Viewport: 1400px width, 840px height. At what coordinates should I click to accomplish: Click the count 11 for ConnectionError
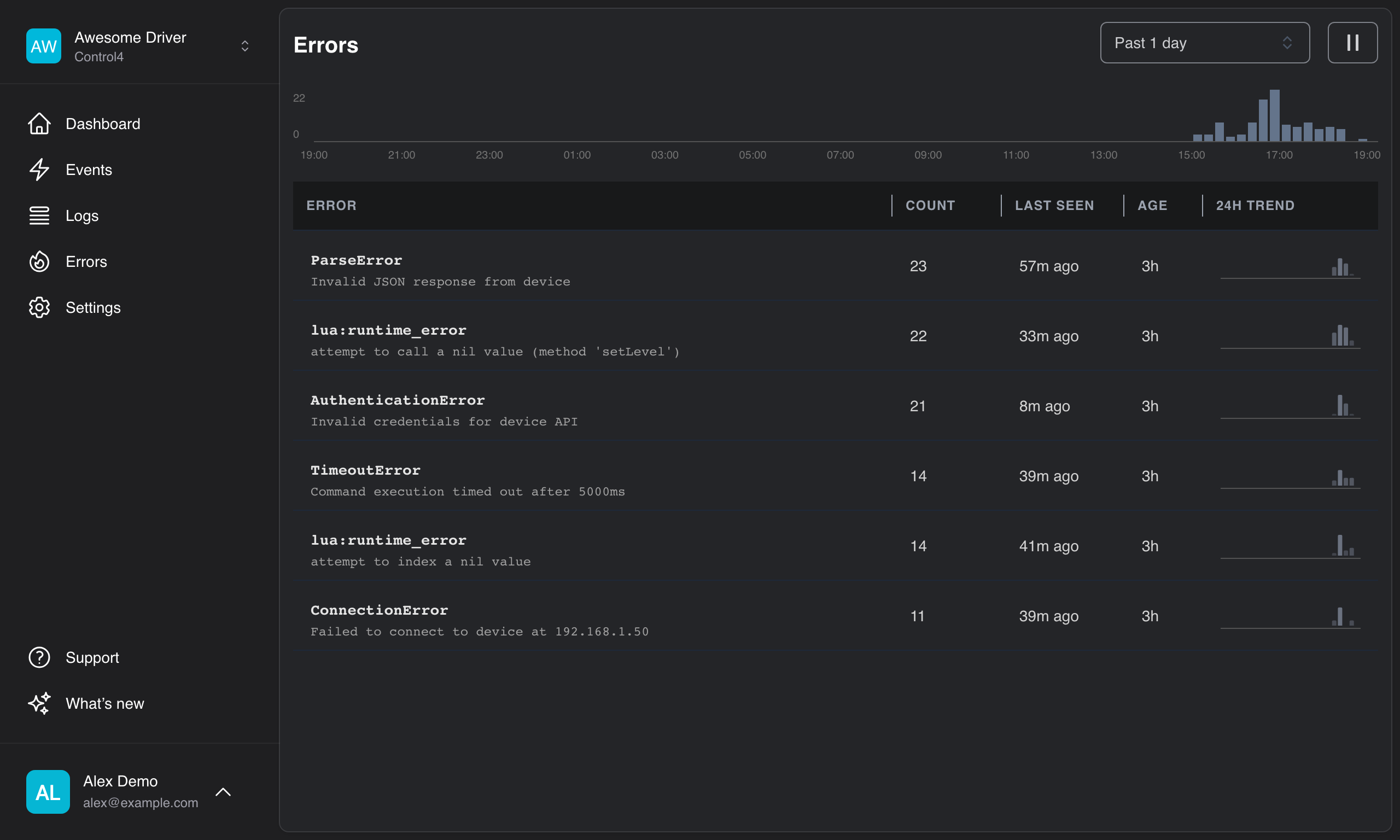[917, 616]
